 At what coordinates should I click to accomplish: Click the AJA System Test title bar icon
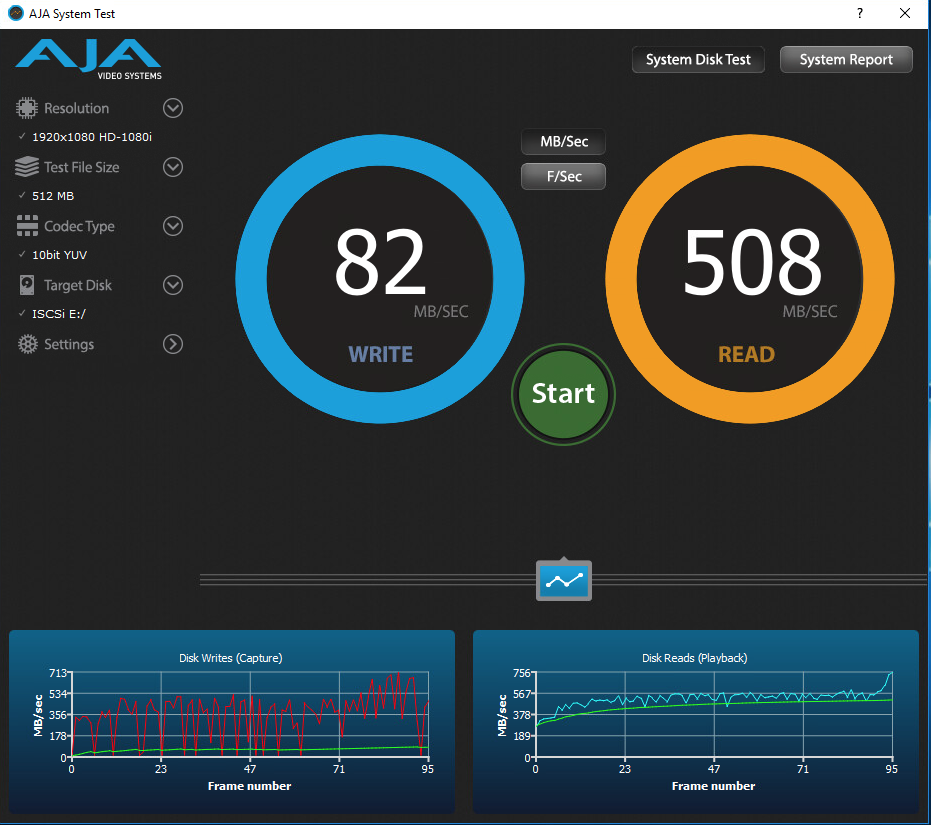[x=15, y=13]
